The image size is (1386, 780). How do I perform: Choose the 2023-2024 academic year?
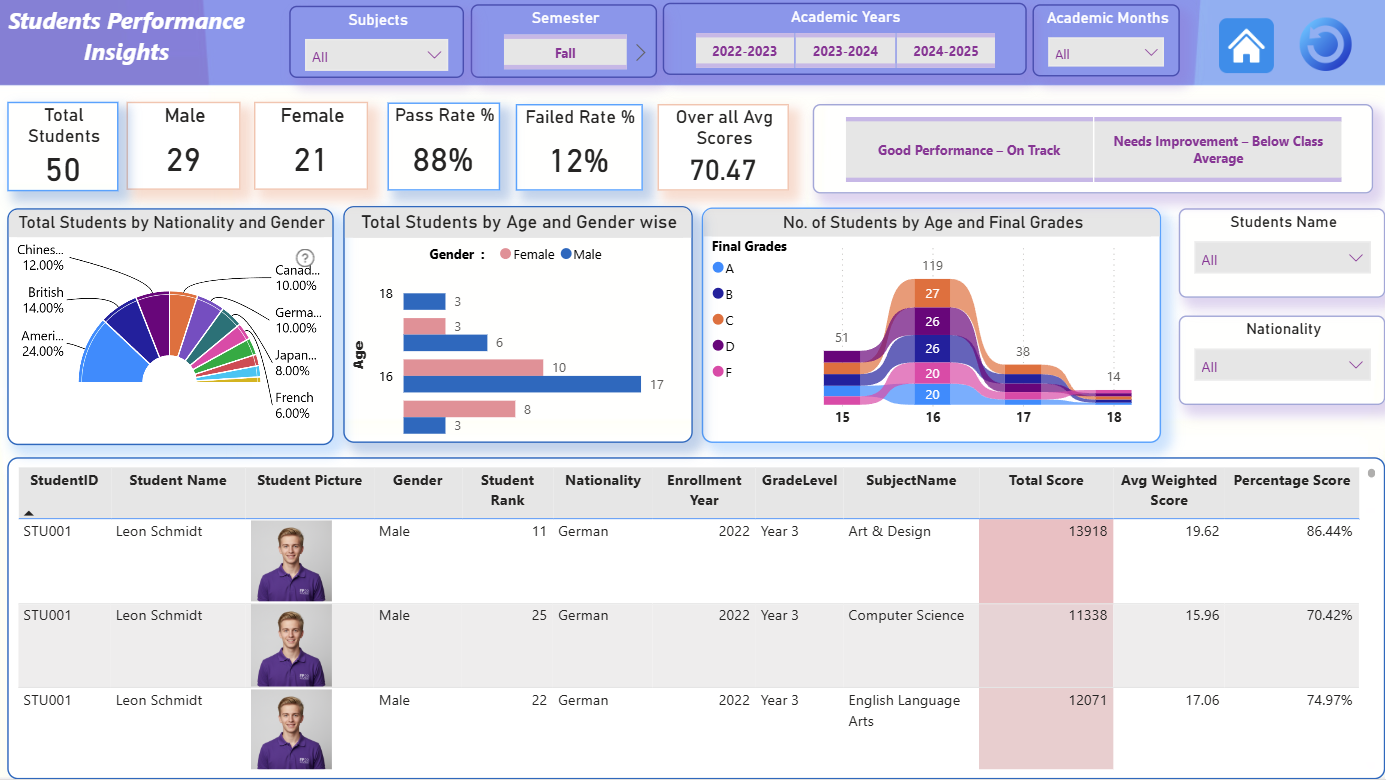(x=846, y=51)
